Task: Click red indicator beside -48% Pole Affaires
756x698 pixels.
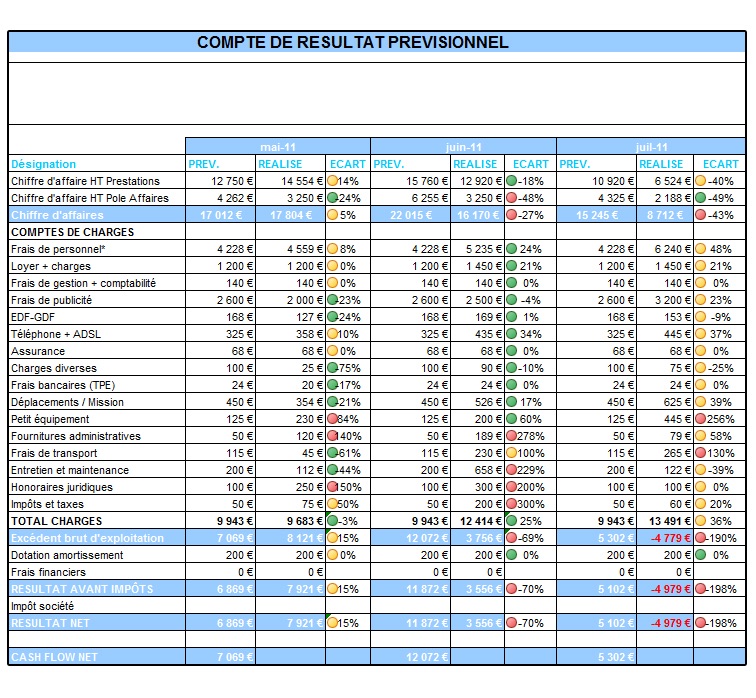Action: (512, 198)
